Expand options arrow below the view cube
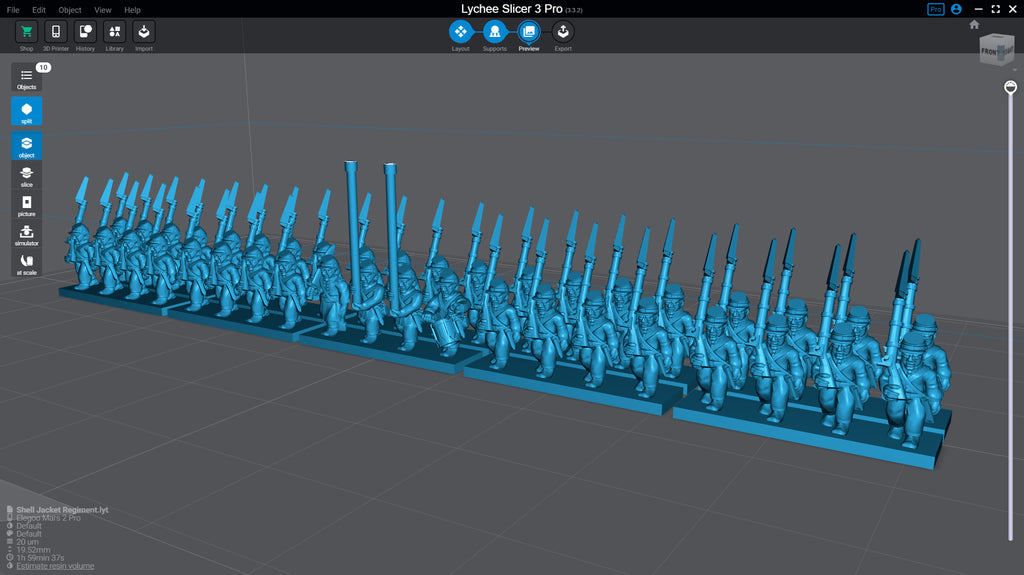 (1013, 71)
